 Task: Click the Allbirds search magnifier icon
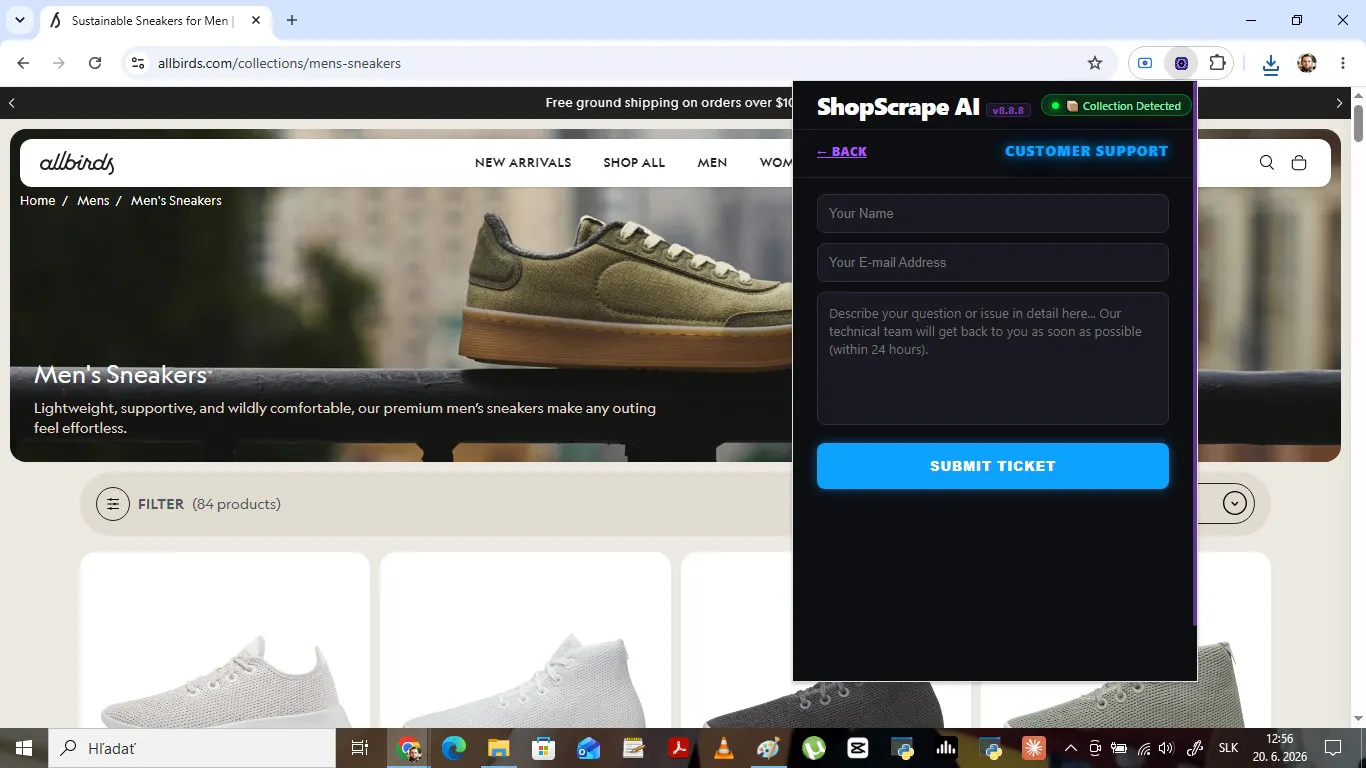click(x=1267, y=163)
